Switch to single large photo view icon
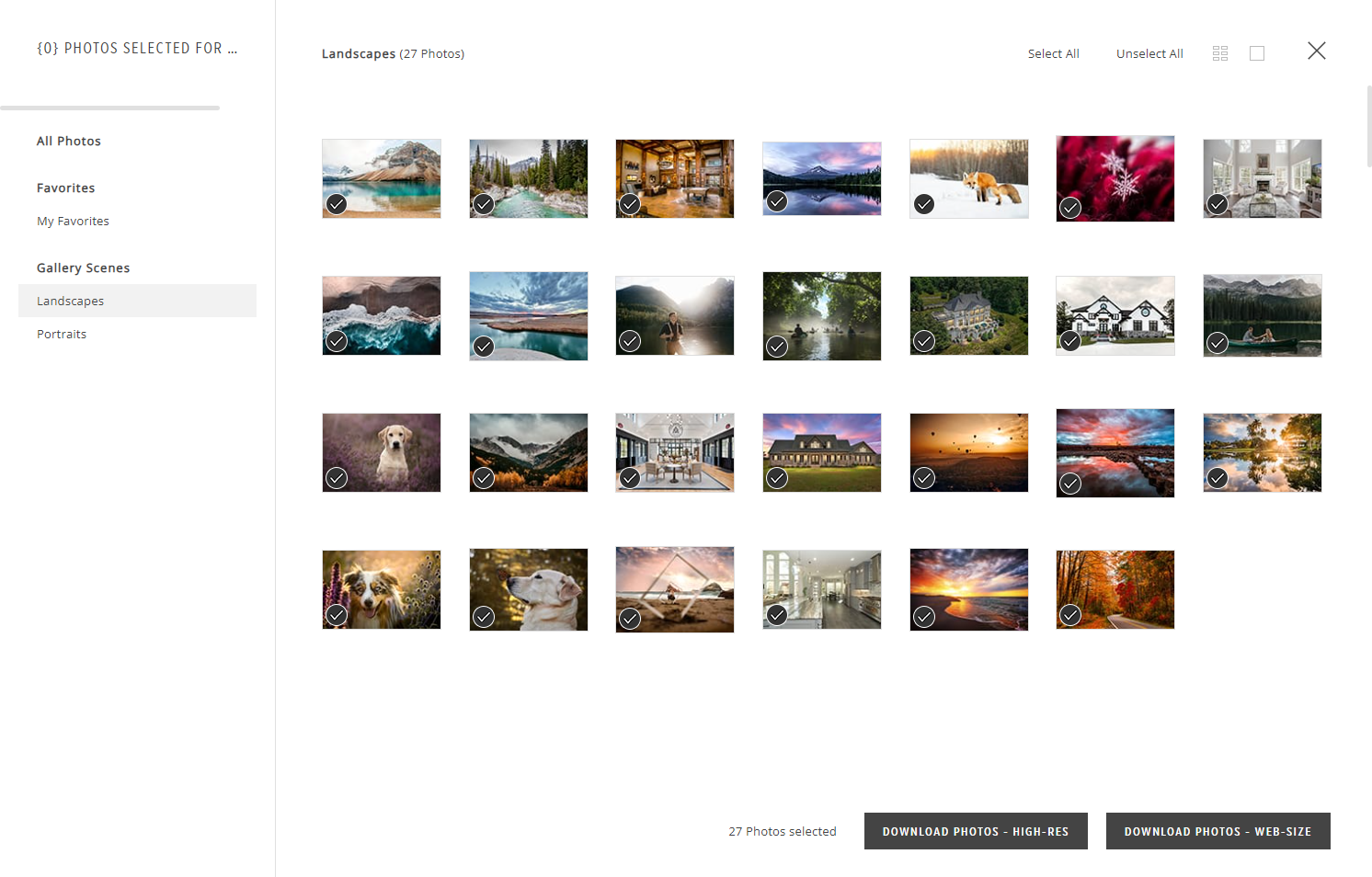Image resolution: width=1372 pixels, height=877 pixels. click(1257, 53)
